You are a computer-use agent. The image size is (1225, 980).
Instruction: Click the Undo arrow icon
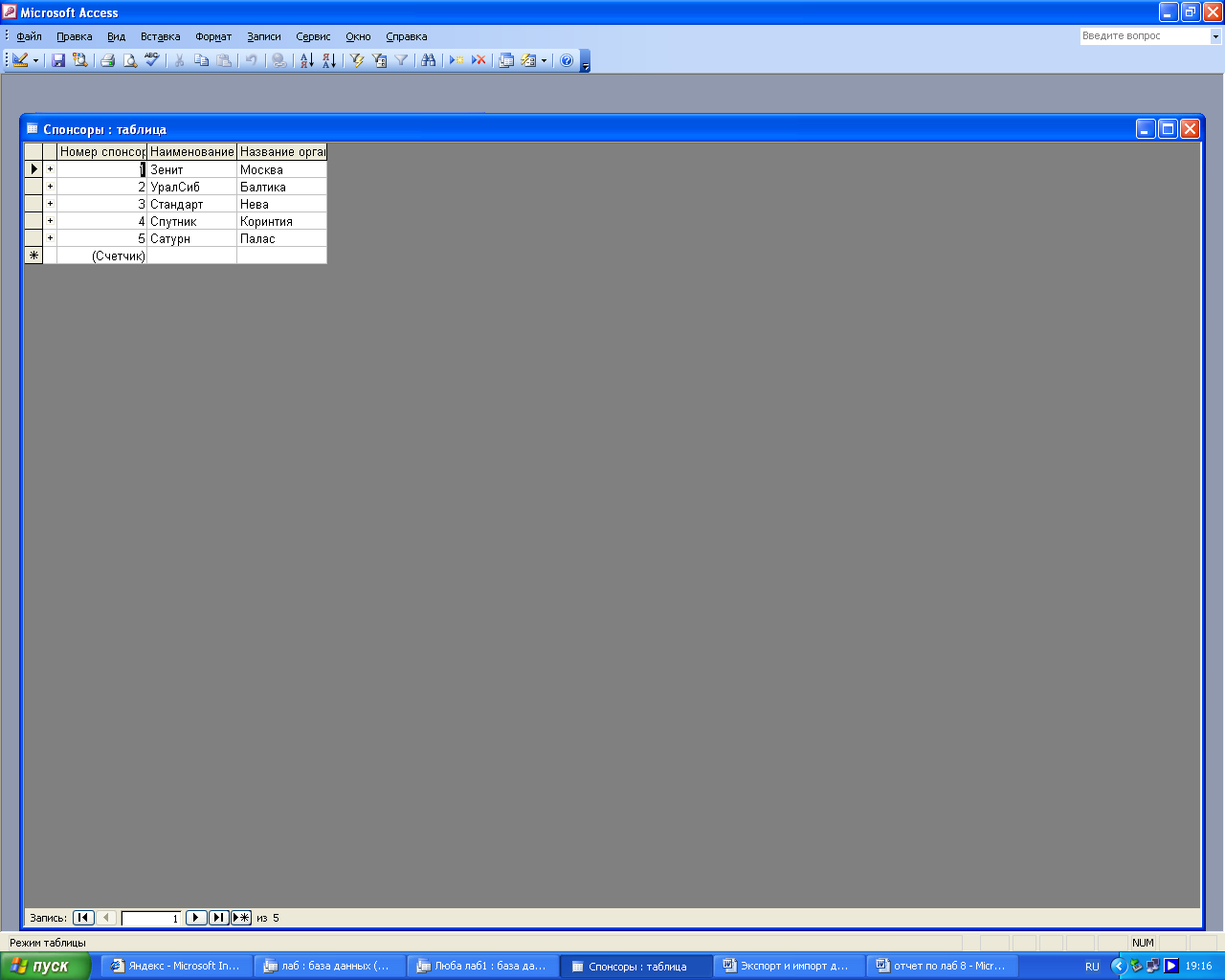coord(251,60)
